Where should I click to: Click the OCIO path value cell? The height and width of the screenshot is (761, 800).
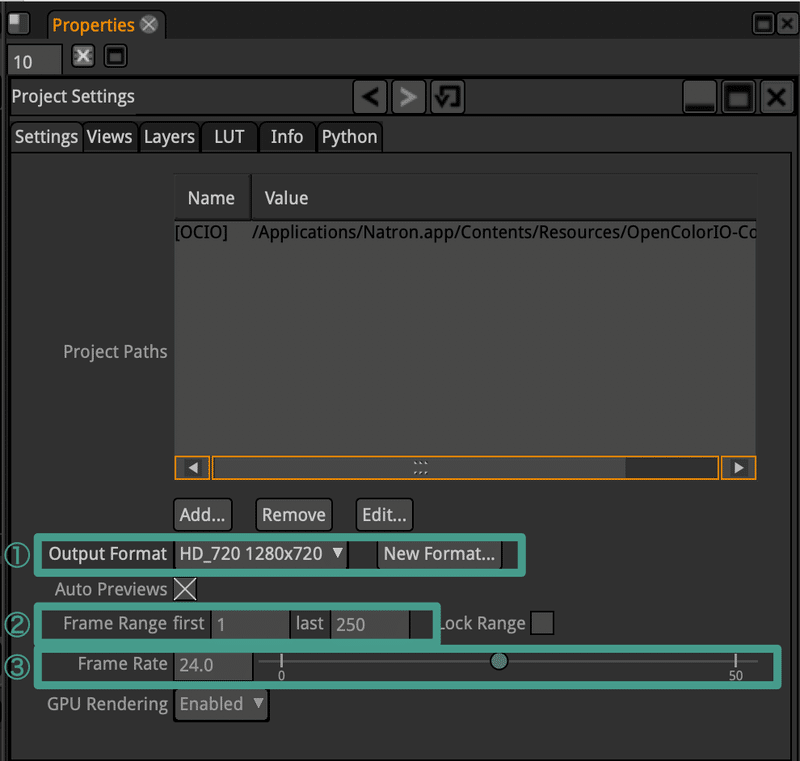[504, 232]
